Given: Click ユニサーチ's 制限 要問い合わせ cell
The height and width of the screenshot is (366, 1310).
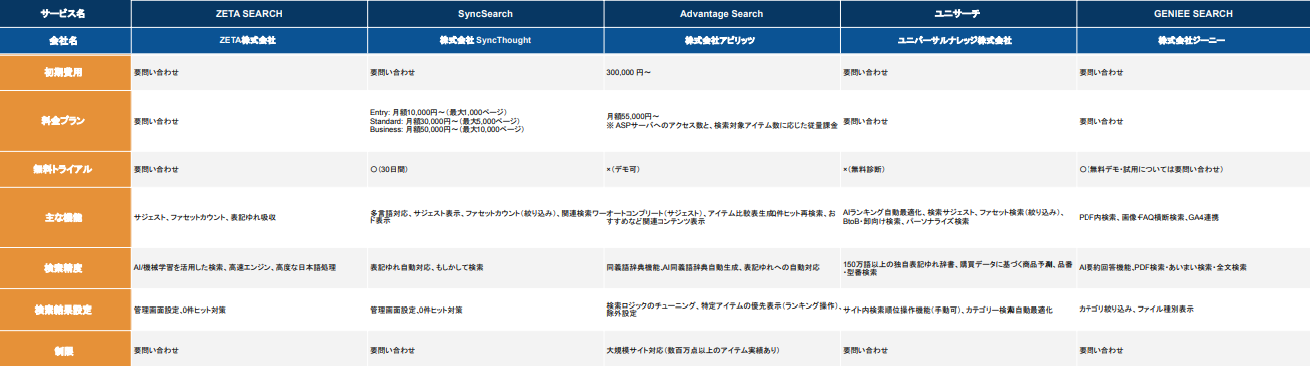Looking at the screenshot, I should pyautogui.click(x=957, y=350).
